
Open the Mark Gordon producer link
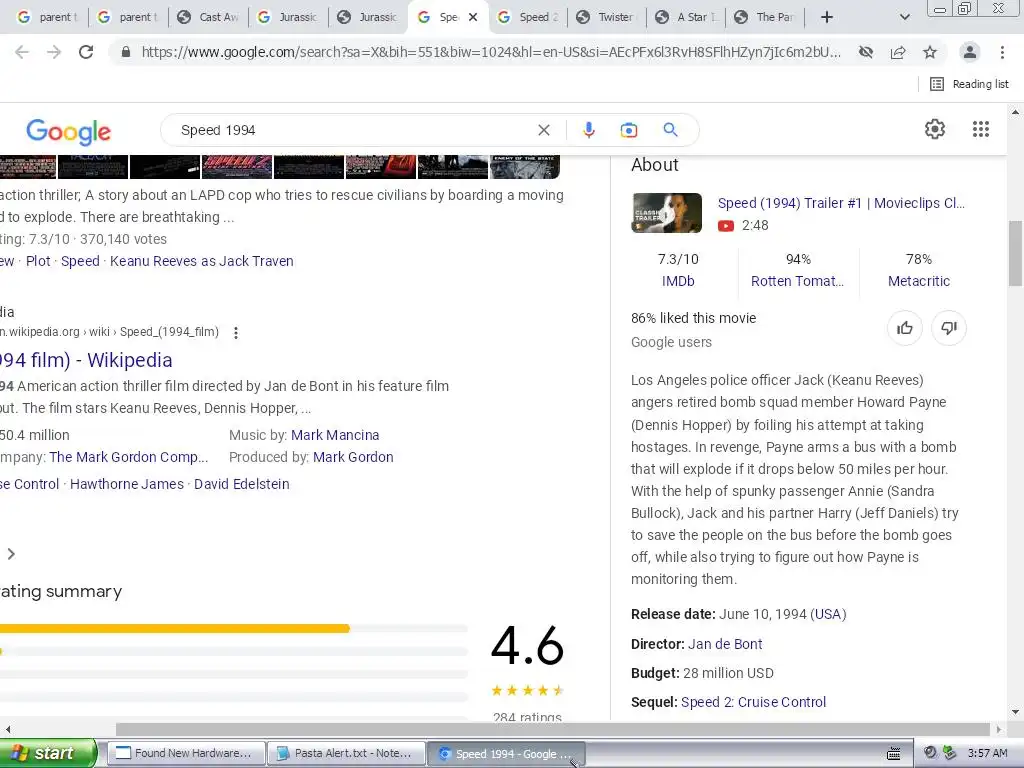pos(353,457)
